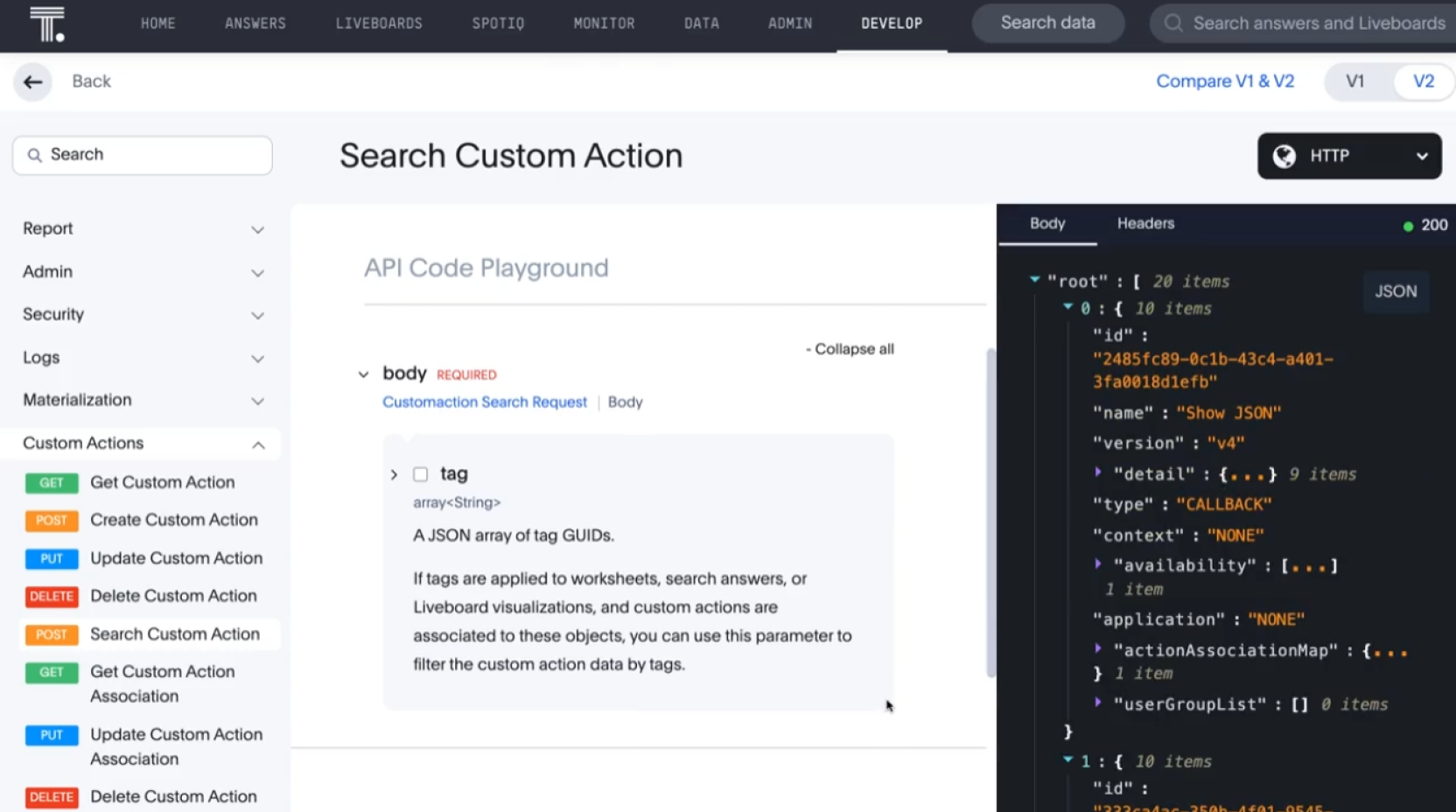Focus the sidebar Search input

[x=143, y=156]
